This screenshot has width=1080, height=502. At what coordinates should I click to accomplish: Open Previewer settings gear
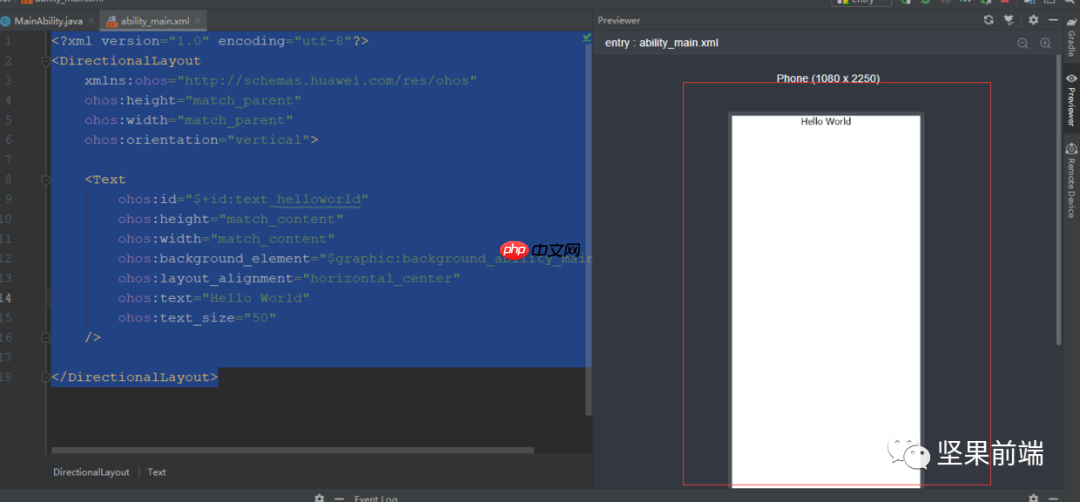(1033, 20)
